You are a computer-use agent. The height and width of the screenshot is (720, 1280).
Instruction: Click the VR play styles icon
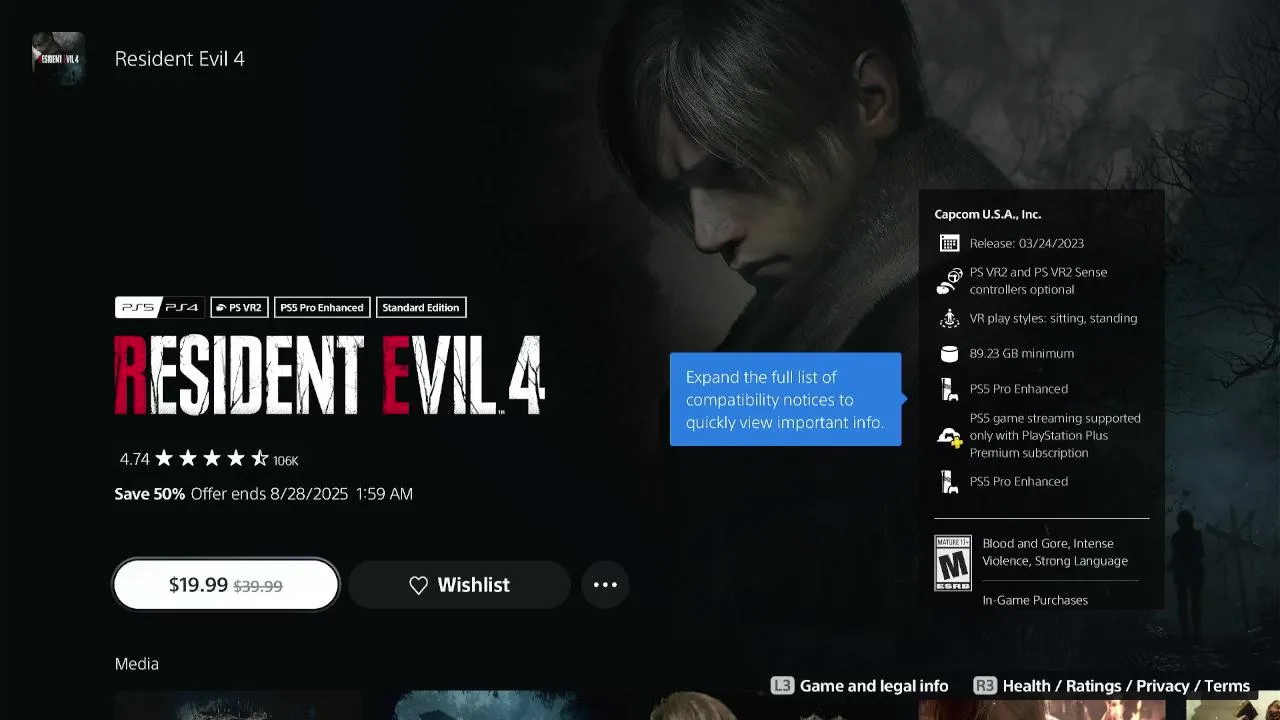click(x=949, y=318)
